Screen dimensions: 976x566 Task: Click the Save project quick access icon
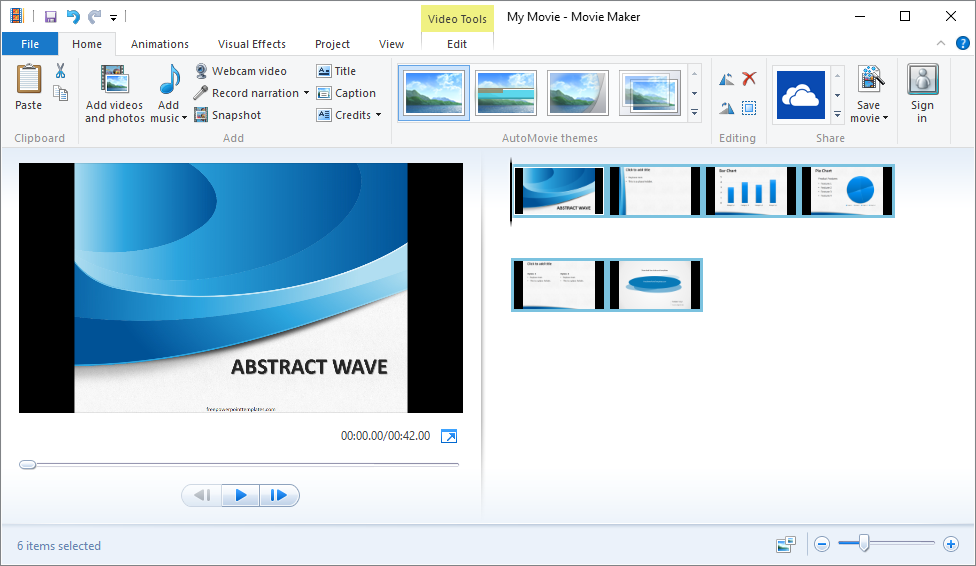(x=50, y=17)
